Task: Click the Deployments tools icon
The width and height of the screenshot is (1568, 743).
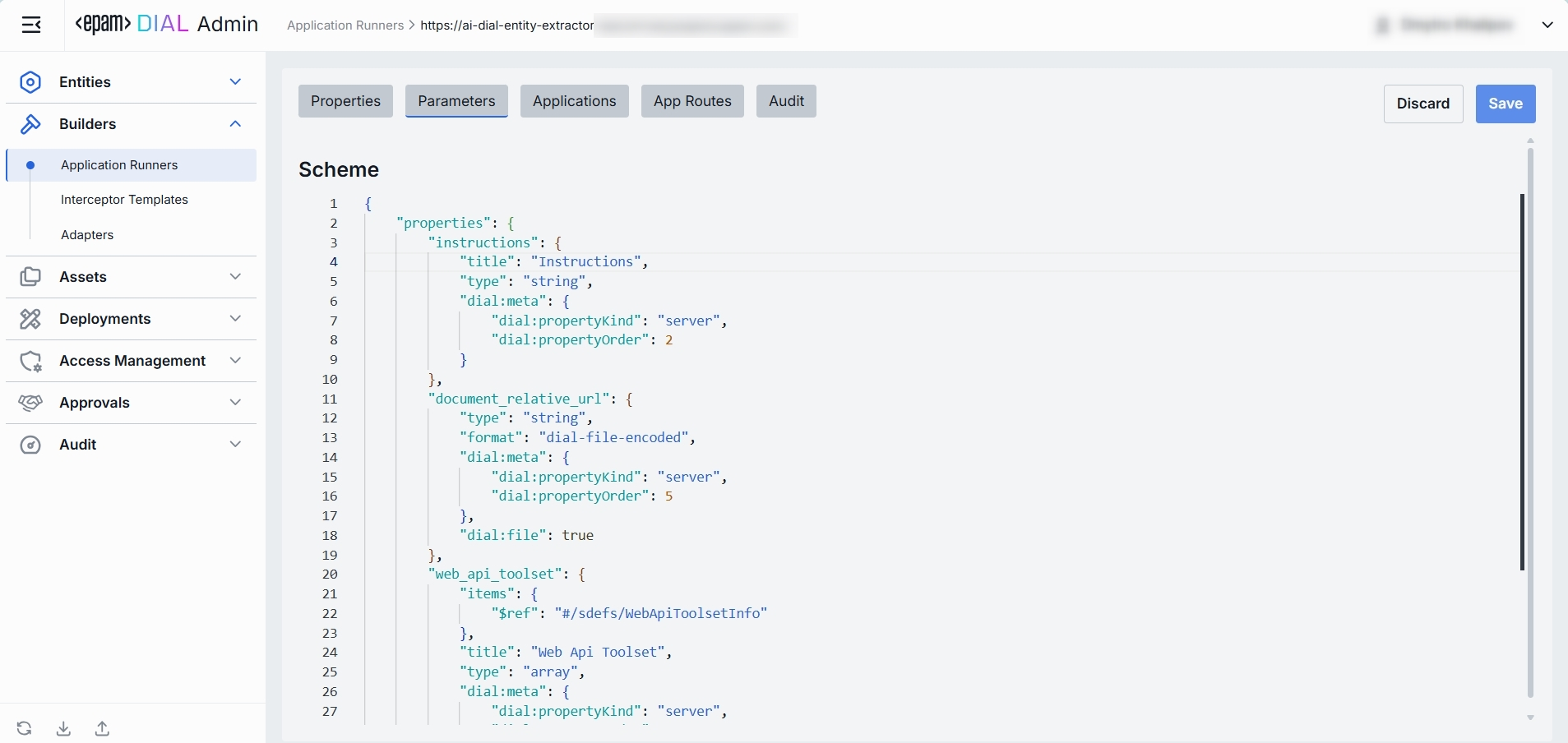Action: pos(30,319)
